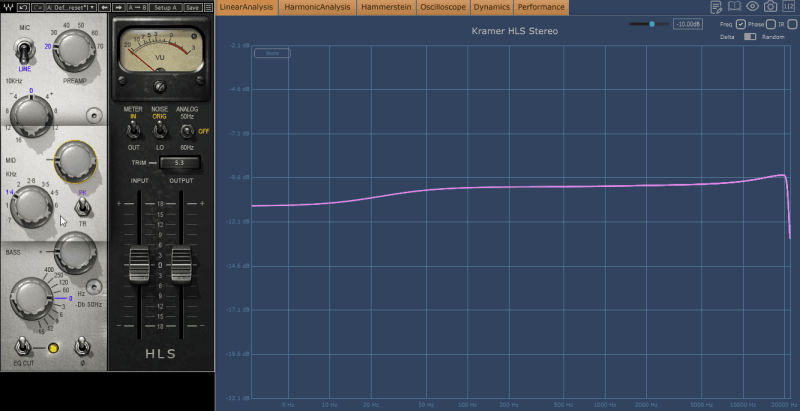Flip the PK/TR mid switch
This screenshot has height=411, width=800.
pos(82,207)
